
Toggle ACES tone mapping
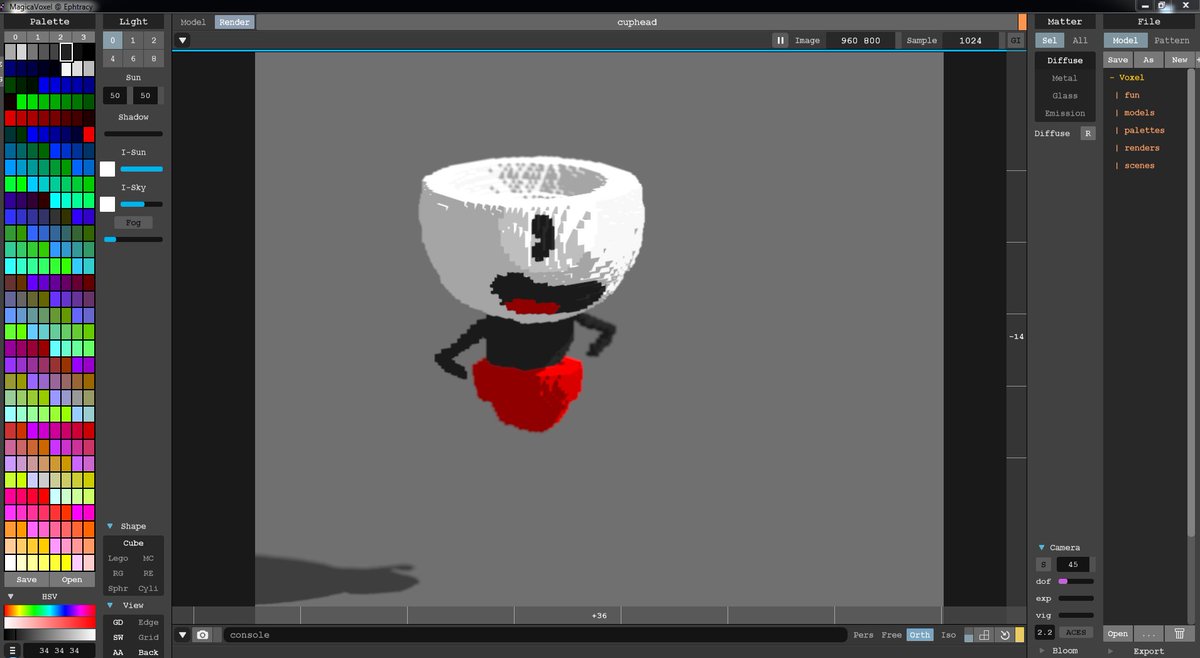click(x=1075, y=633)
